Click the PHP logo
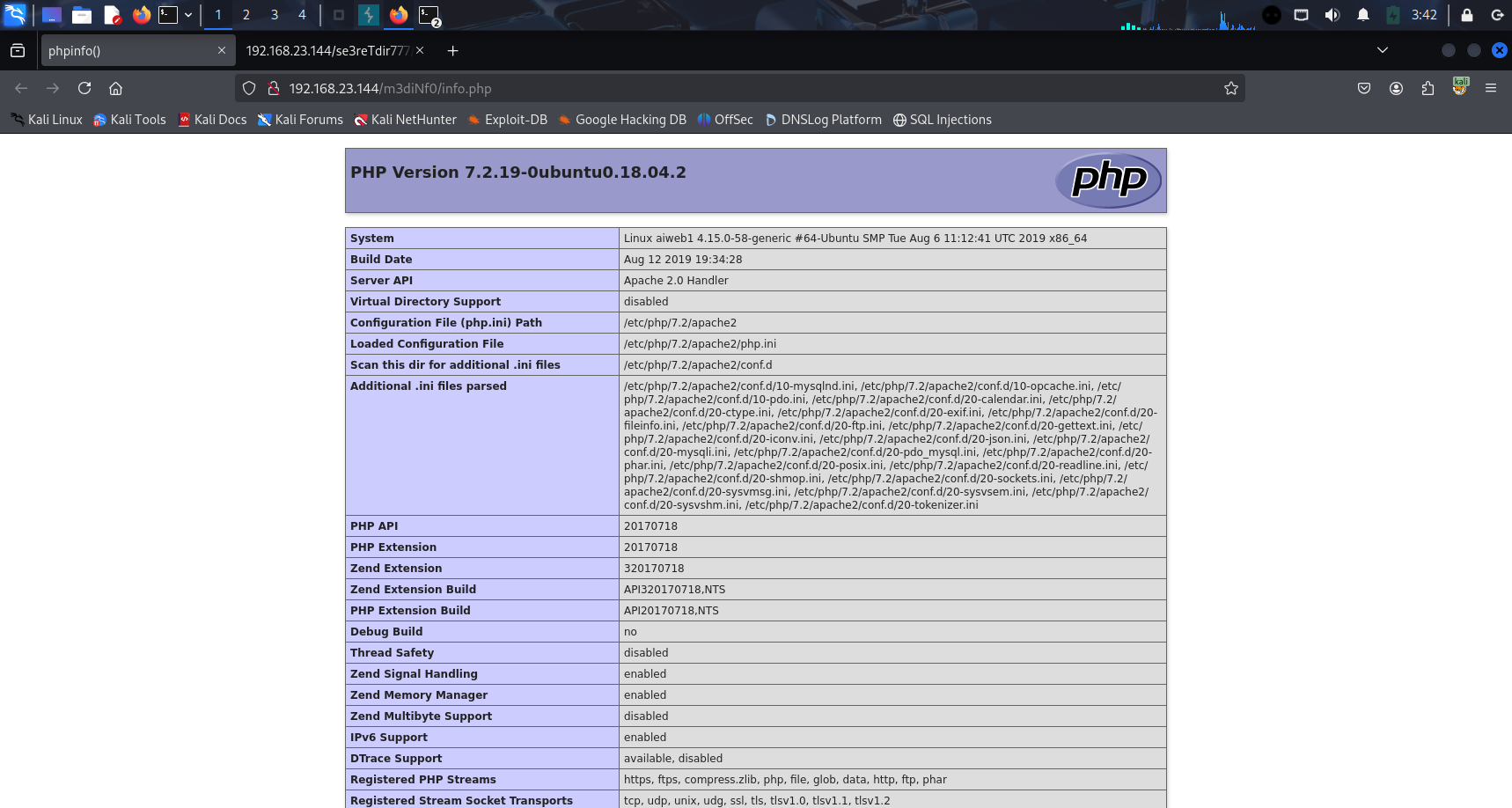 pyautogui.click(x=1108, y=180)
